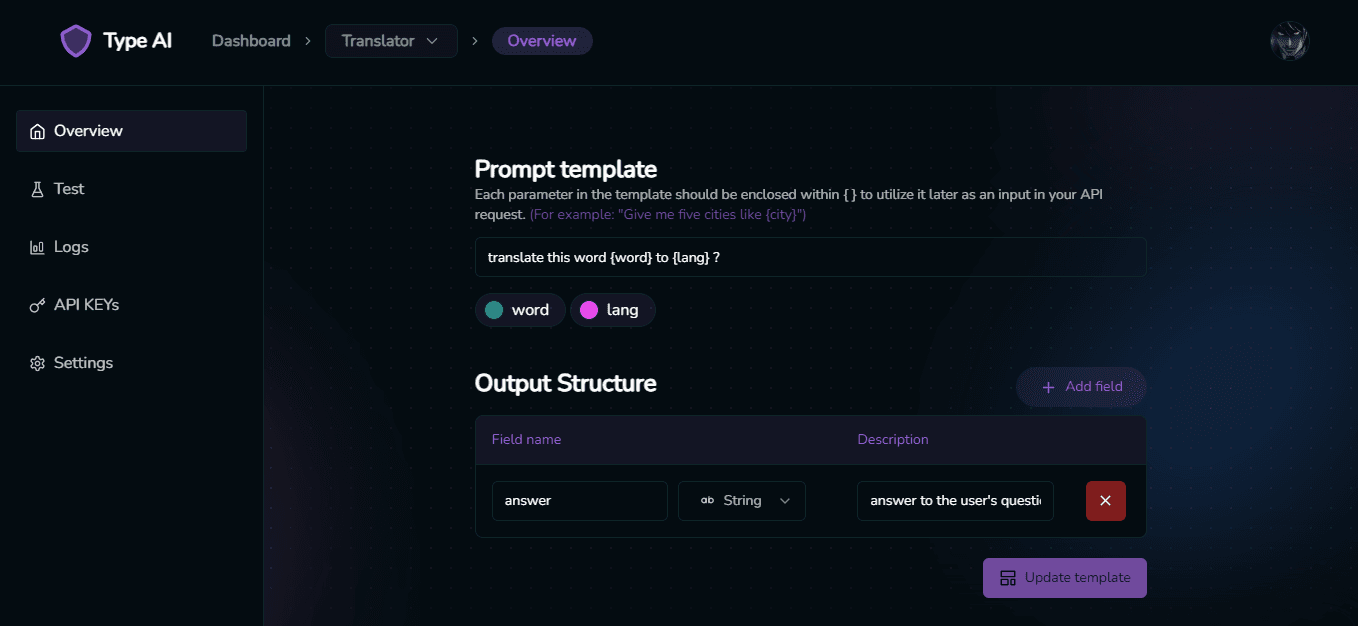Screen dimensions: 1358x626
Task: Click the prompt template text field
Action: pyautogui.click(x=810, y=257)
